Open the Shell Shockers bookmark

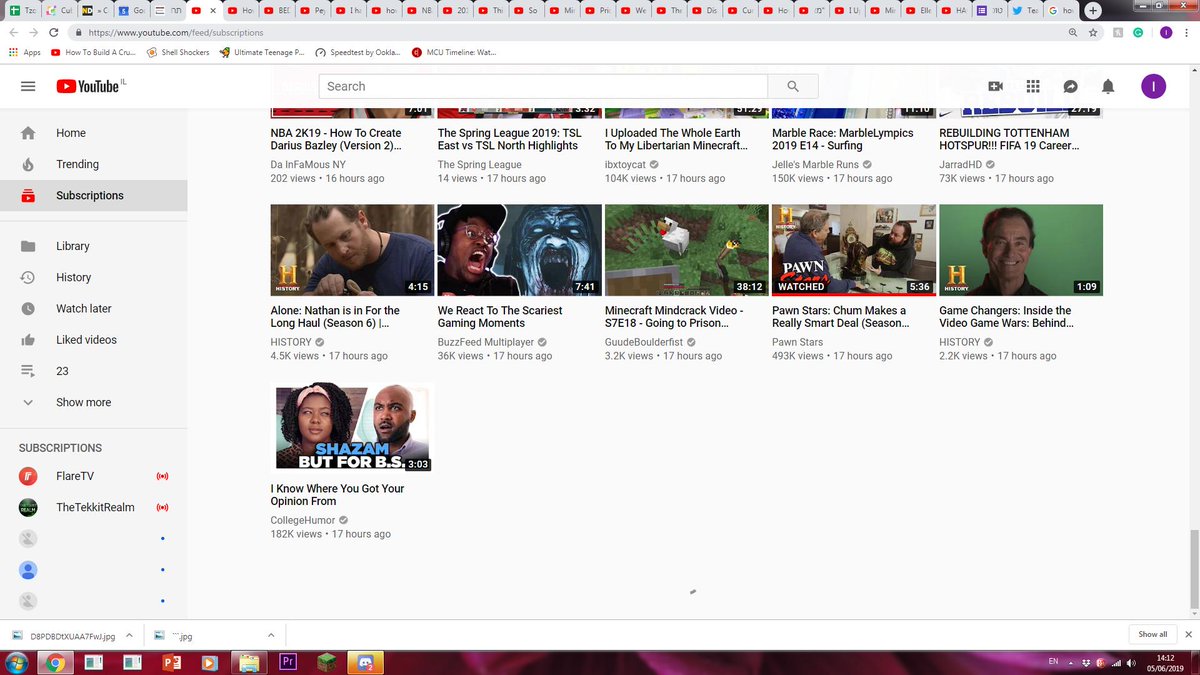point(178,52)
